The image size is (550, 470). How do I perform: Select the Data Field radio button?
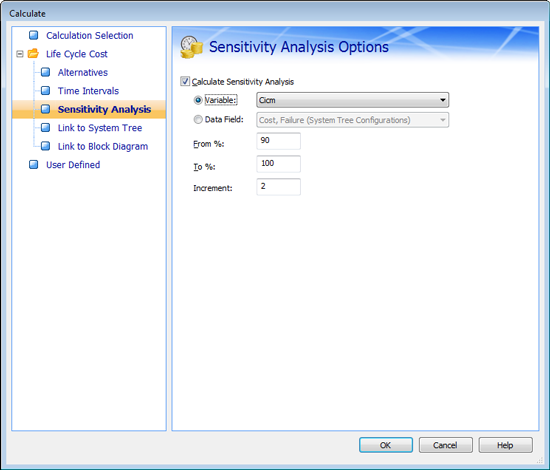click(x=198, y=120)
